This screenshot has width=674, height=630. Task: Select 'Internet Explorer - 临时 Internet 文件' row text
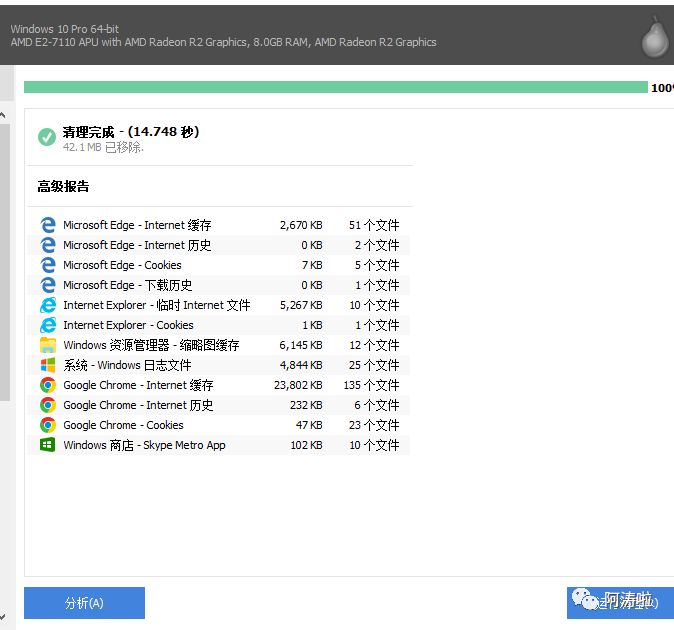pyautogui.click(x=156, y=305)
